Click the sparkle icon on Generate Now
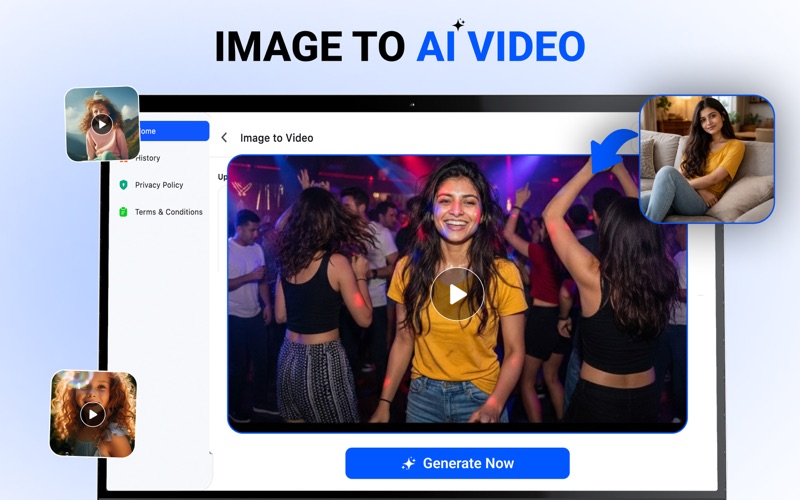The width and height of the screenshot is (800, 500). (x=408, y=463)
